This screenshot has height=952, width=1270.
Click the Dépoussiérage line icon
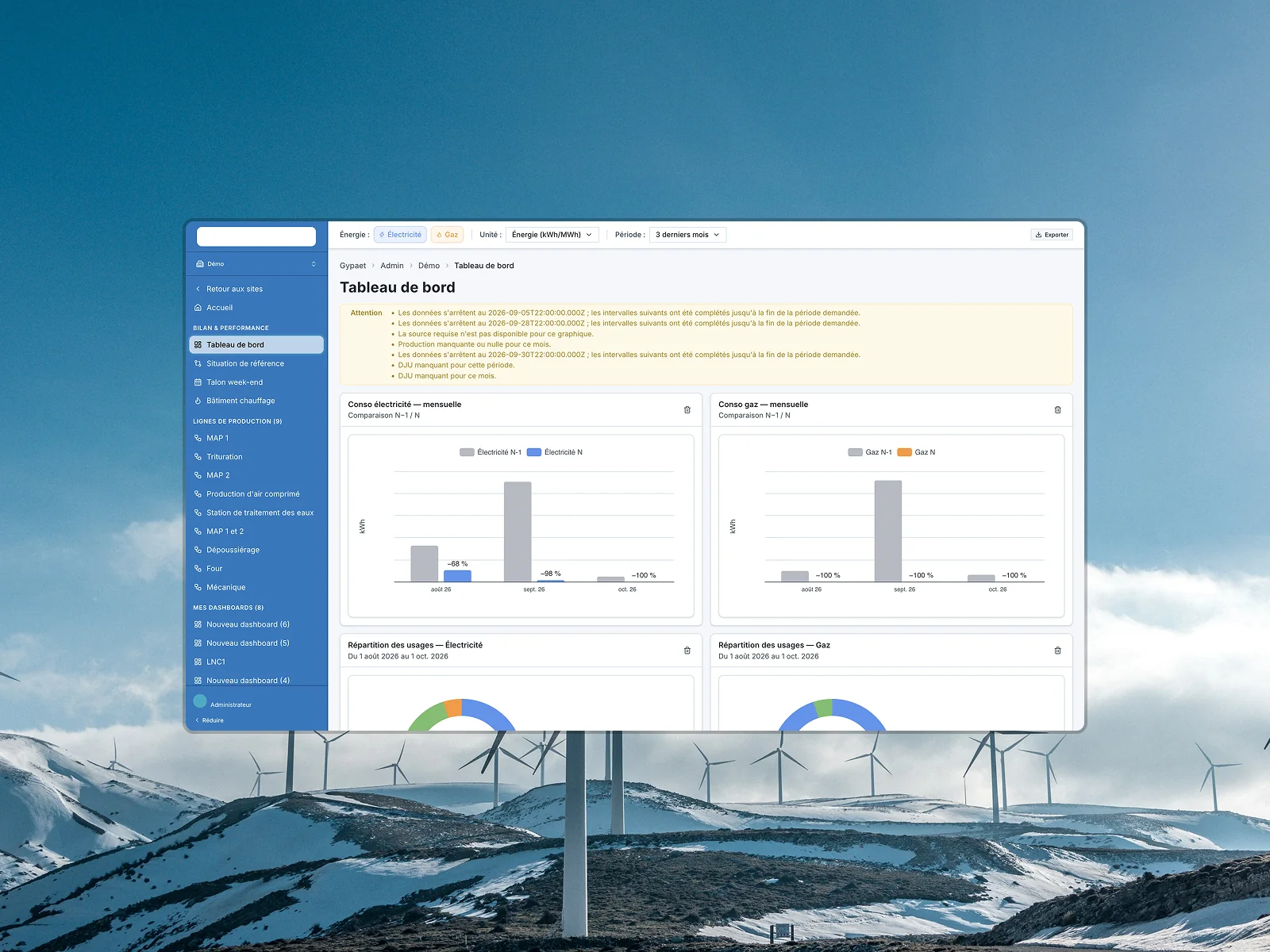[x=198, y=550]
